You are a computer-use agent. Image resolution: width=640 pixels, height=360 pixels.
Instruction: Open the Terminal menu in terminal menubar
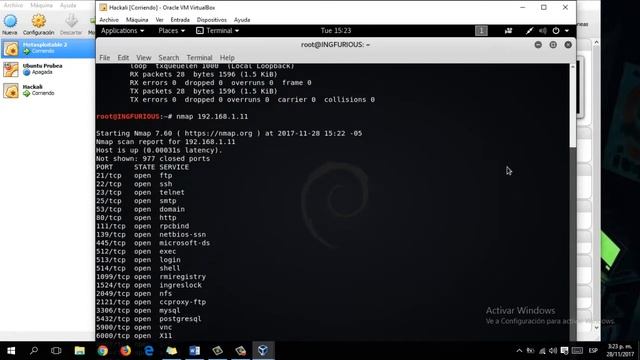tap(199, 58)
